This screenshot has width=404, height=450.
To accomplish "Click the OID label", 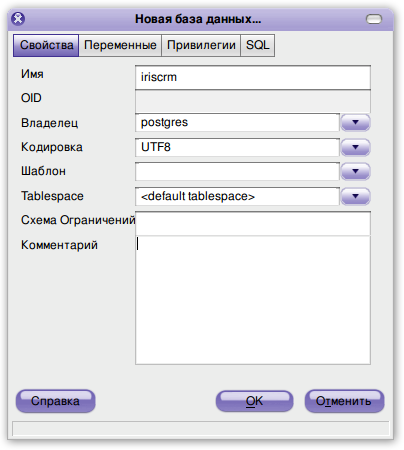I will click(x=31, y=98).
